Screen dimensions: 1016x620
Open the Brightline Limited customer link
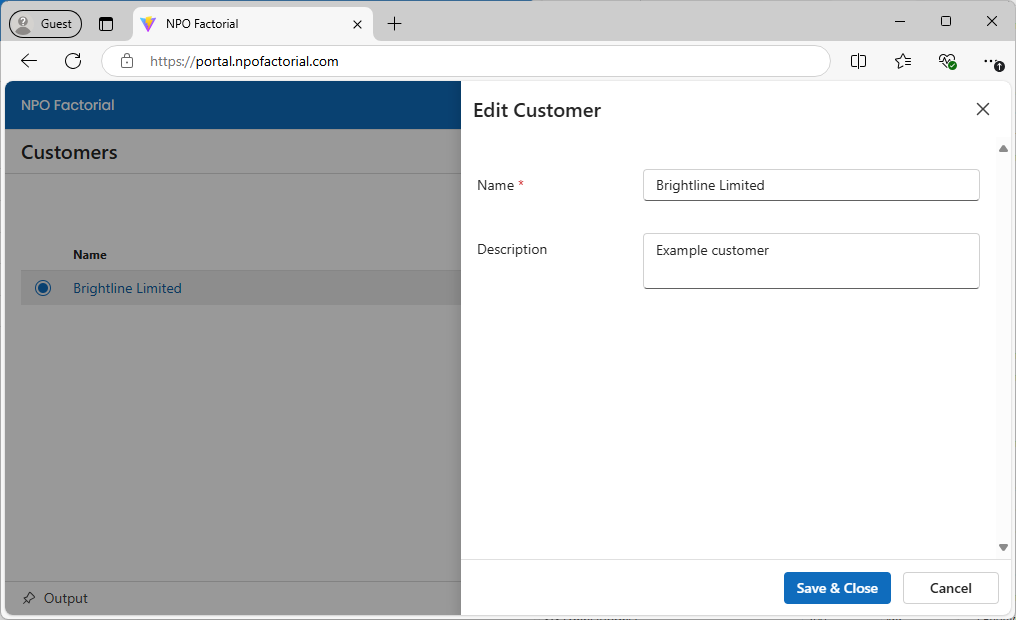(127, 288)
